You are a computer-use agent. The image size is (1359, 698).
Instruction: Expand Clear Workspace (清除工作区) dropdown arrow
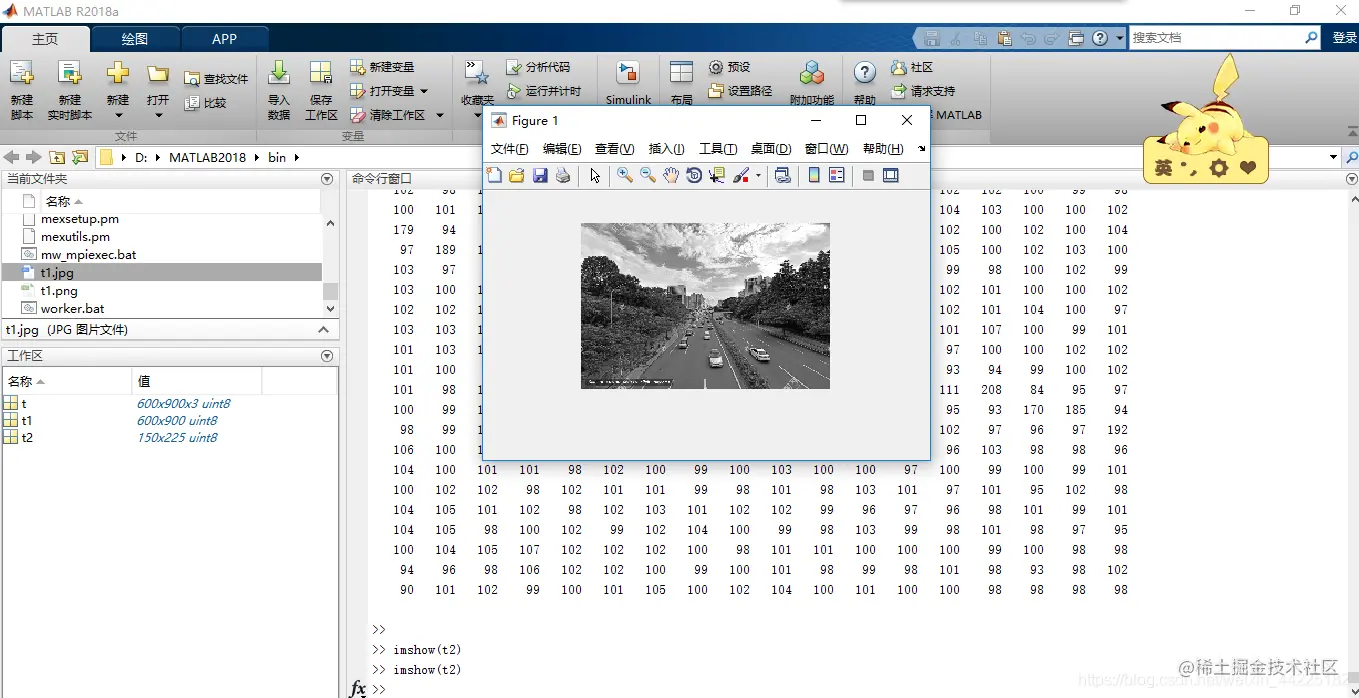tap(439, 115)
